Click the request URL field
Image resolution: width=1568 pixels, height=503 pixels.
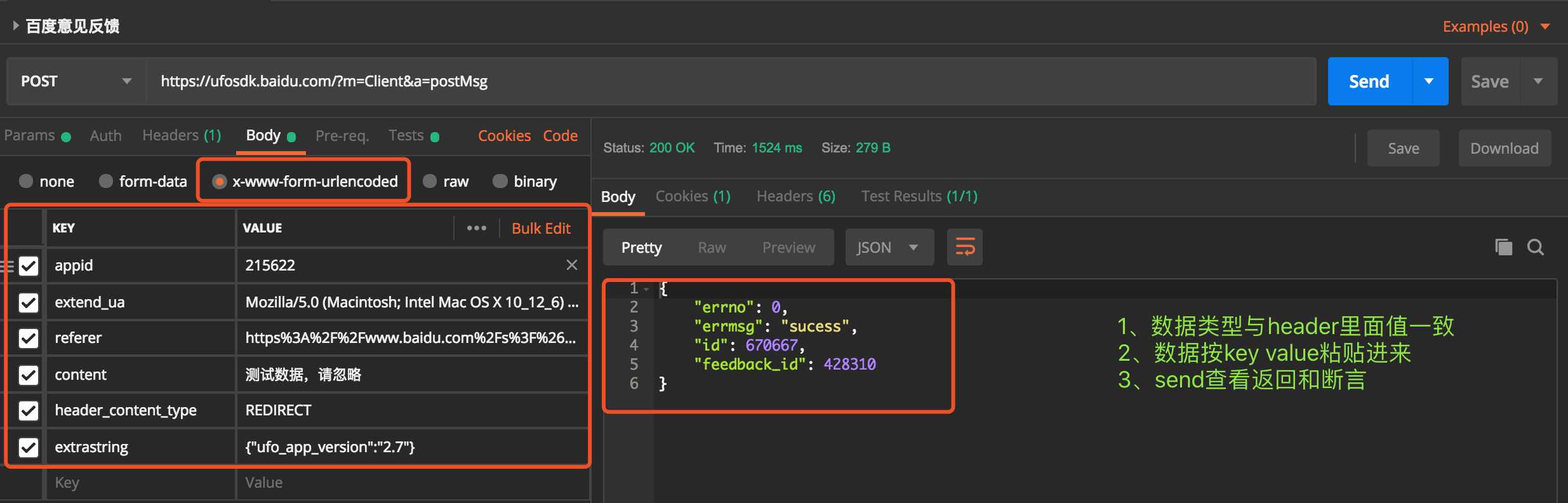click(731, 81)
